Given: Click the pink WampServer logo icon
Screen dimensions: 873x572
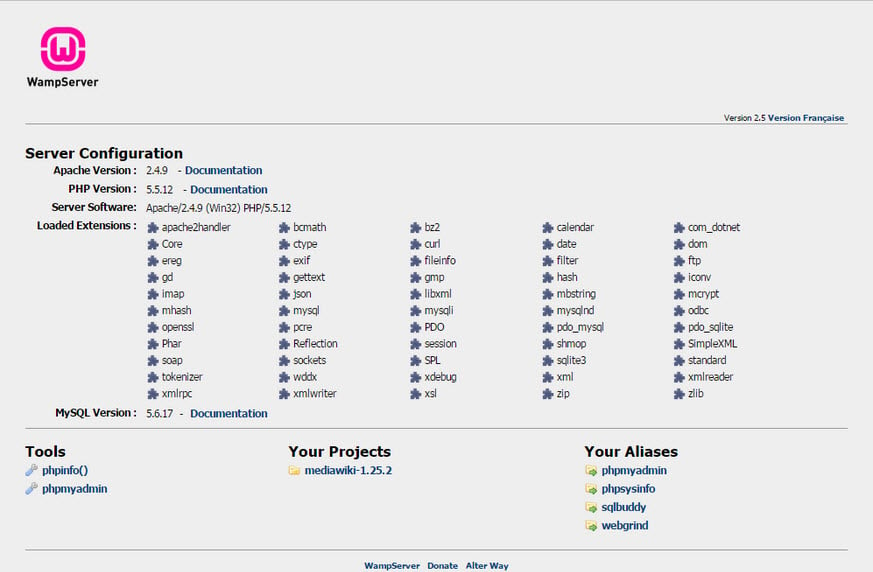Looking at the screenshot, I should tap(62, 47).
